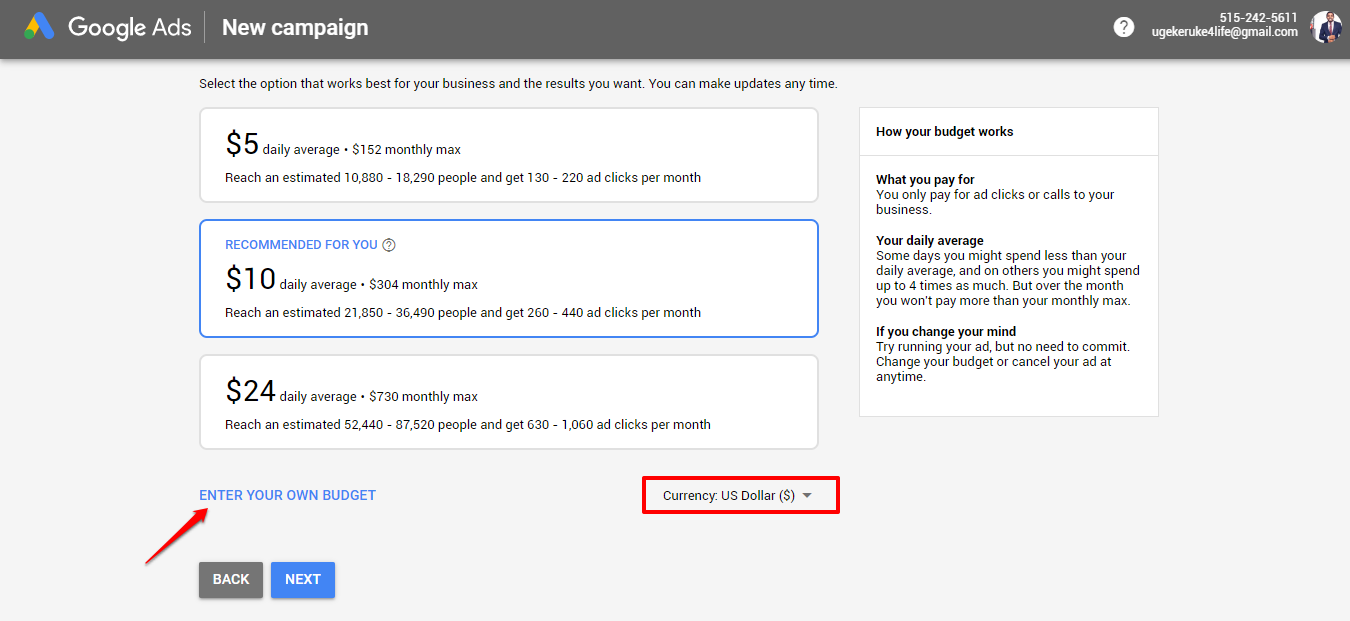This screenshot has width=1350, height=621.
Task: Open the account profile avatar
Action: [1326, 27]
